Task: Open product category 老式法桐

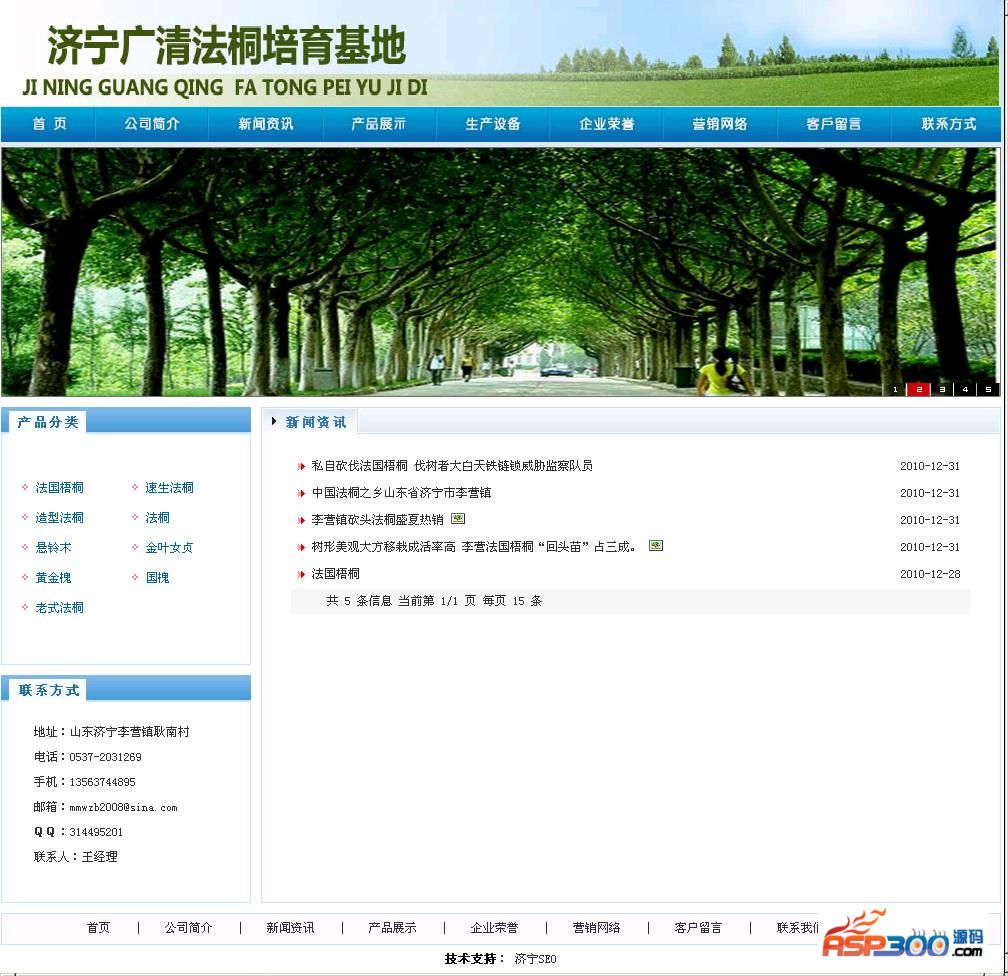Action: 59,608
